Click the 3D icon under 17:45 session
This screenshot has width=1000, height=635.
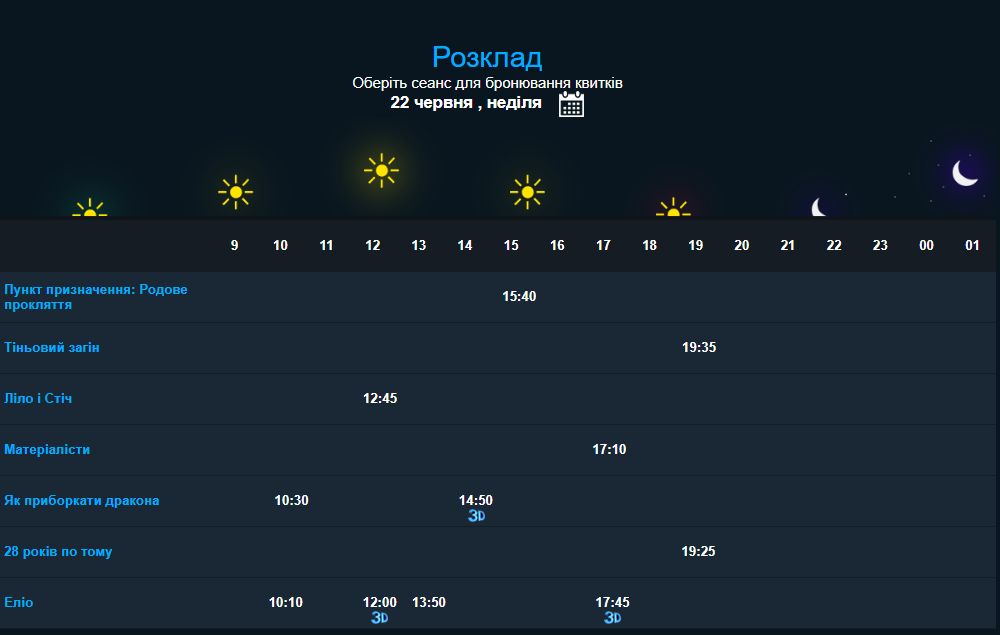tap(613, 618)
